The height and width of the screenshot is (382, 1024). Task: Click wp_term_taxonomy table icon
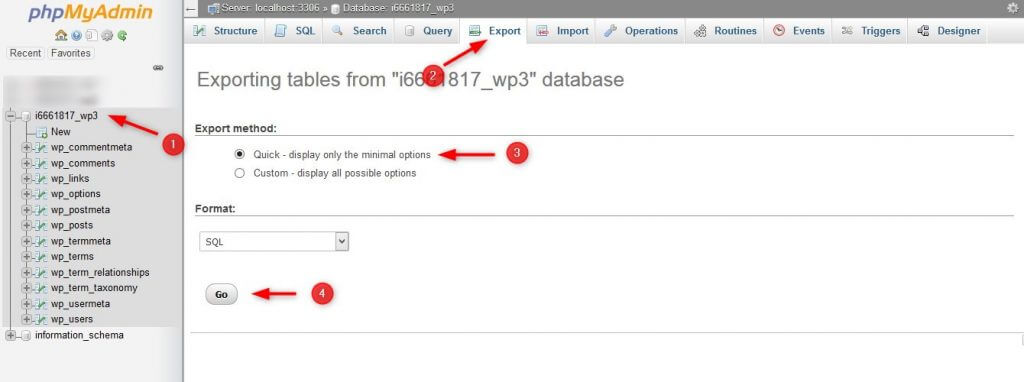pyautogui.click(x=41, y=288)
